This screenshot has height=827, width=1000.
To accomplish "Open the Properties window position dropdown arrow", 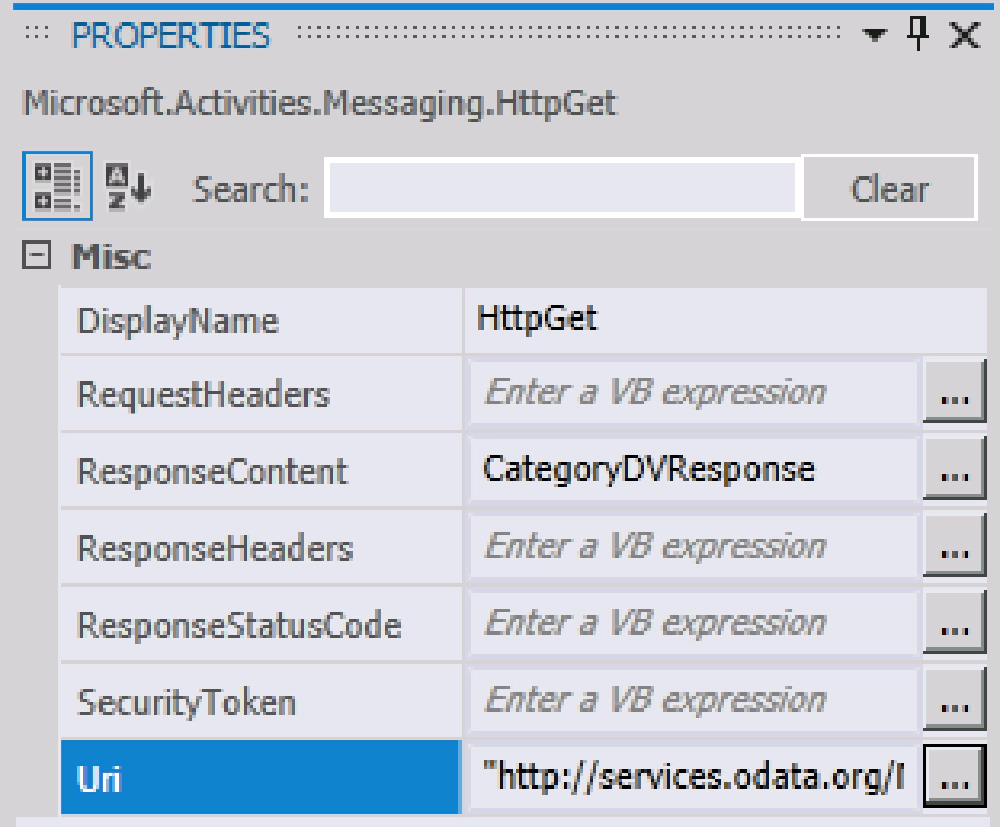I will 874,33.
